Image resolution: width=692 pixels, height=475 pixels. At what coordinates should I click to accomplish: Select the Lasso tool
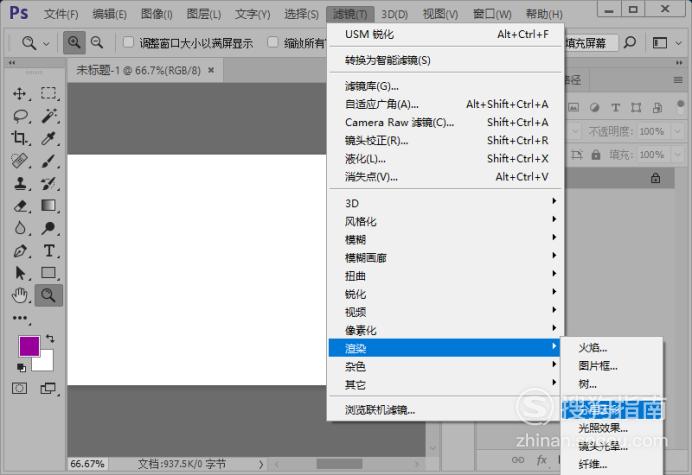tap(20, 116)
